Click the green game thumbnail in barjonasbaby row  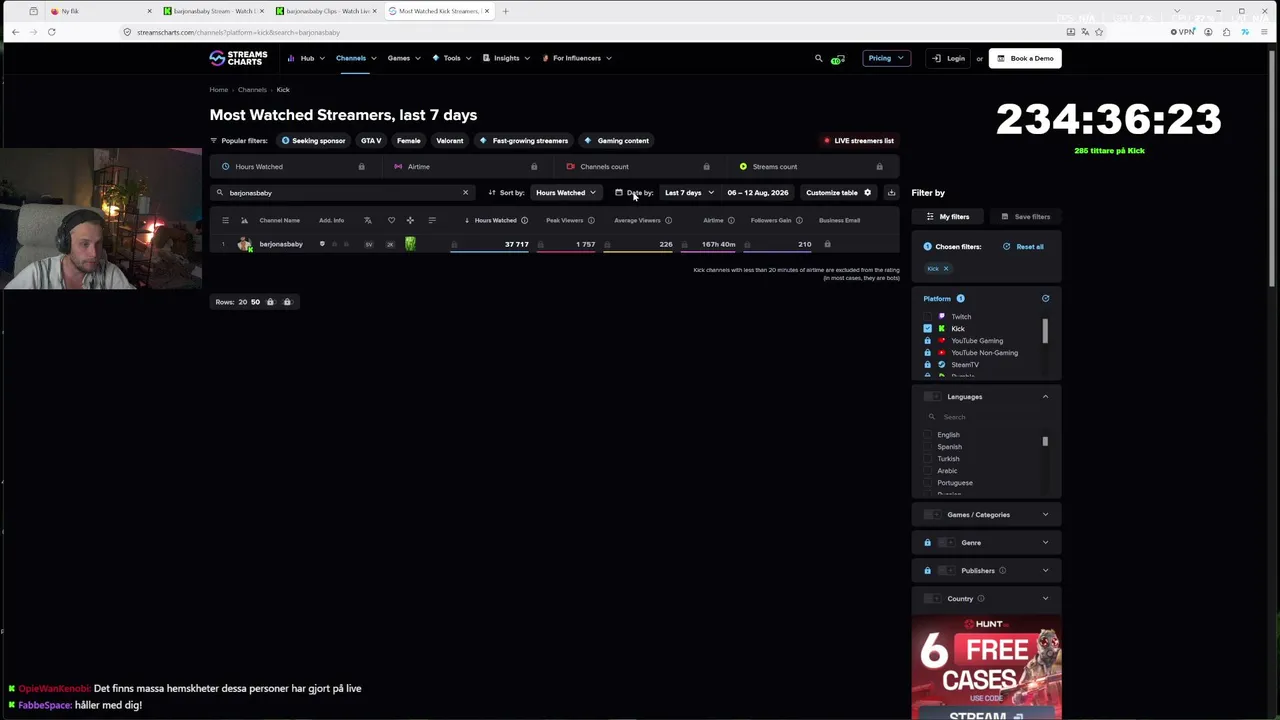tap(410, 244)
